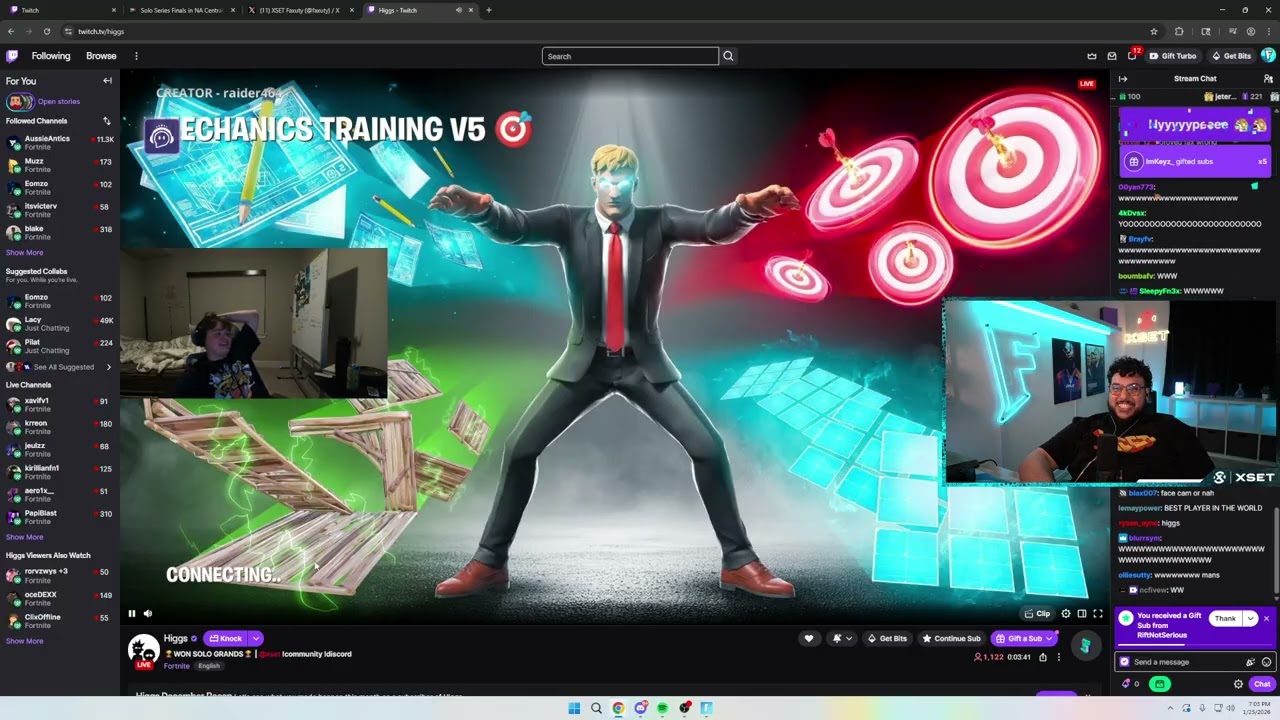The height and width of the screenshot is (720, 1280).
Task: Switch player to theatre mode
Action: click(x=1082, y=614)
